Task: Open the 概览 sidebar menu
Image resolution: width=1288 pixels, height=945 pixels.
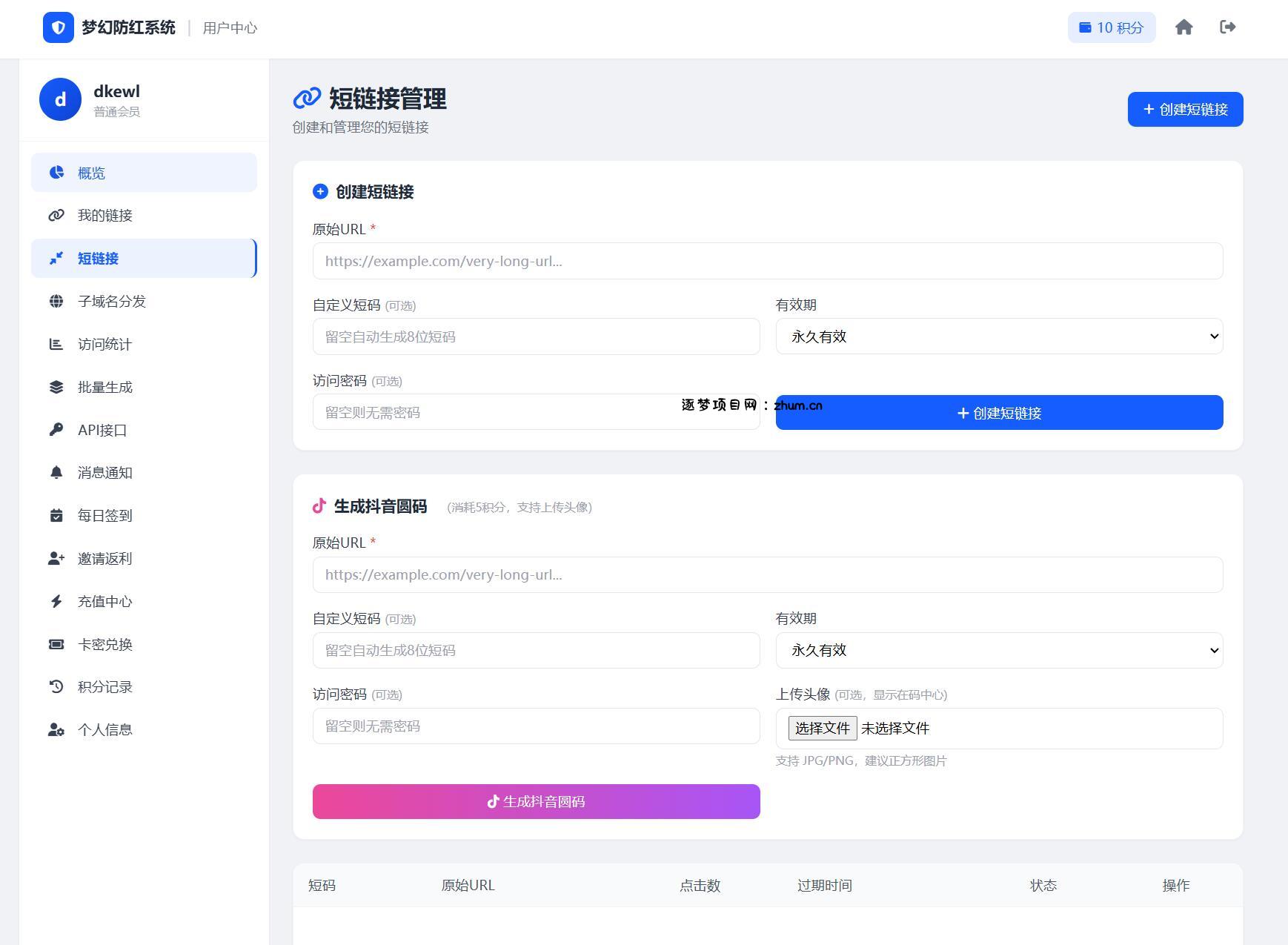Action: 144,173
